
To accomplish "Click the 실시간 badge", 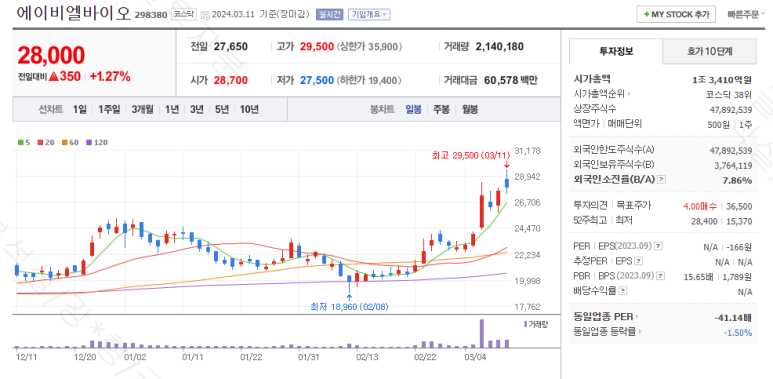I will click(329, 14).
